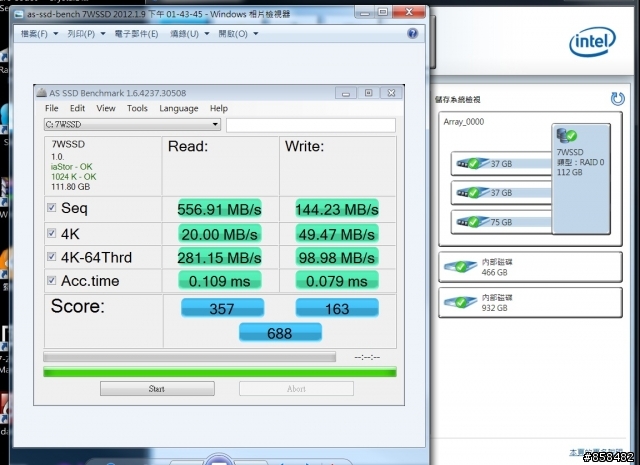The image size is (640, 465).
Task: Toggle the 4K test checkbox
Action: pos(51,233)
